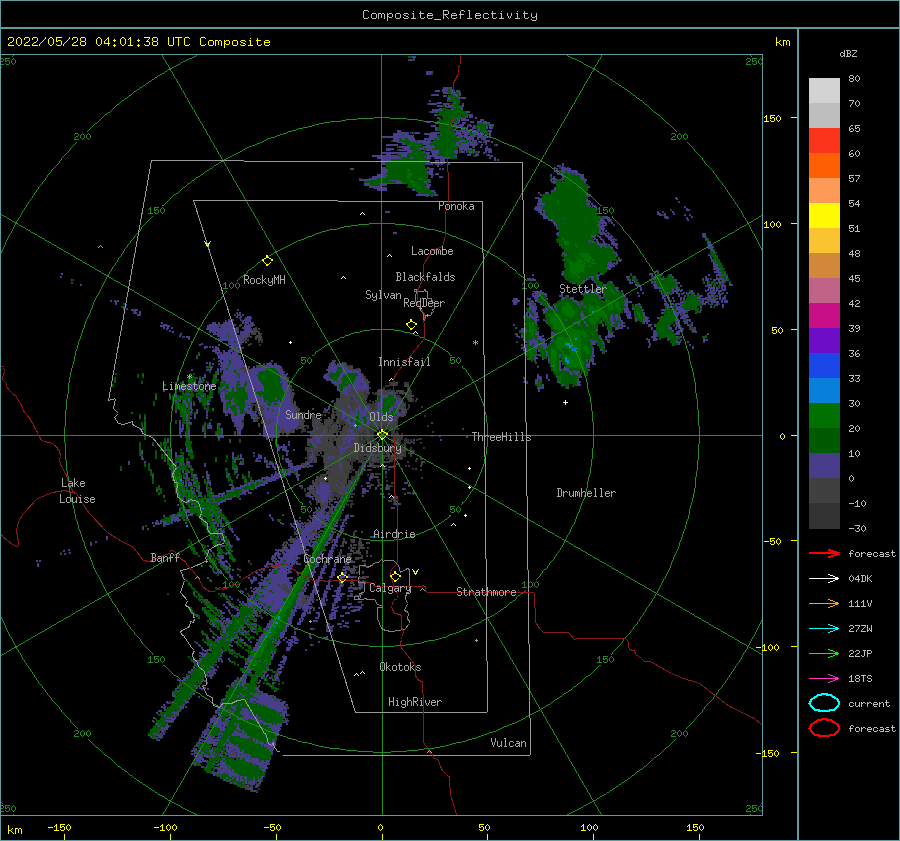900x841 pixels.
Task: Click the white 04DK arrow icon
Action: coord(824,579)
